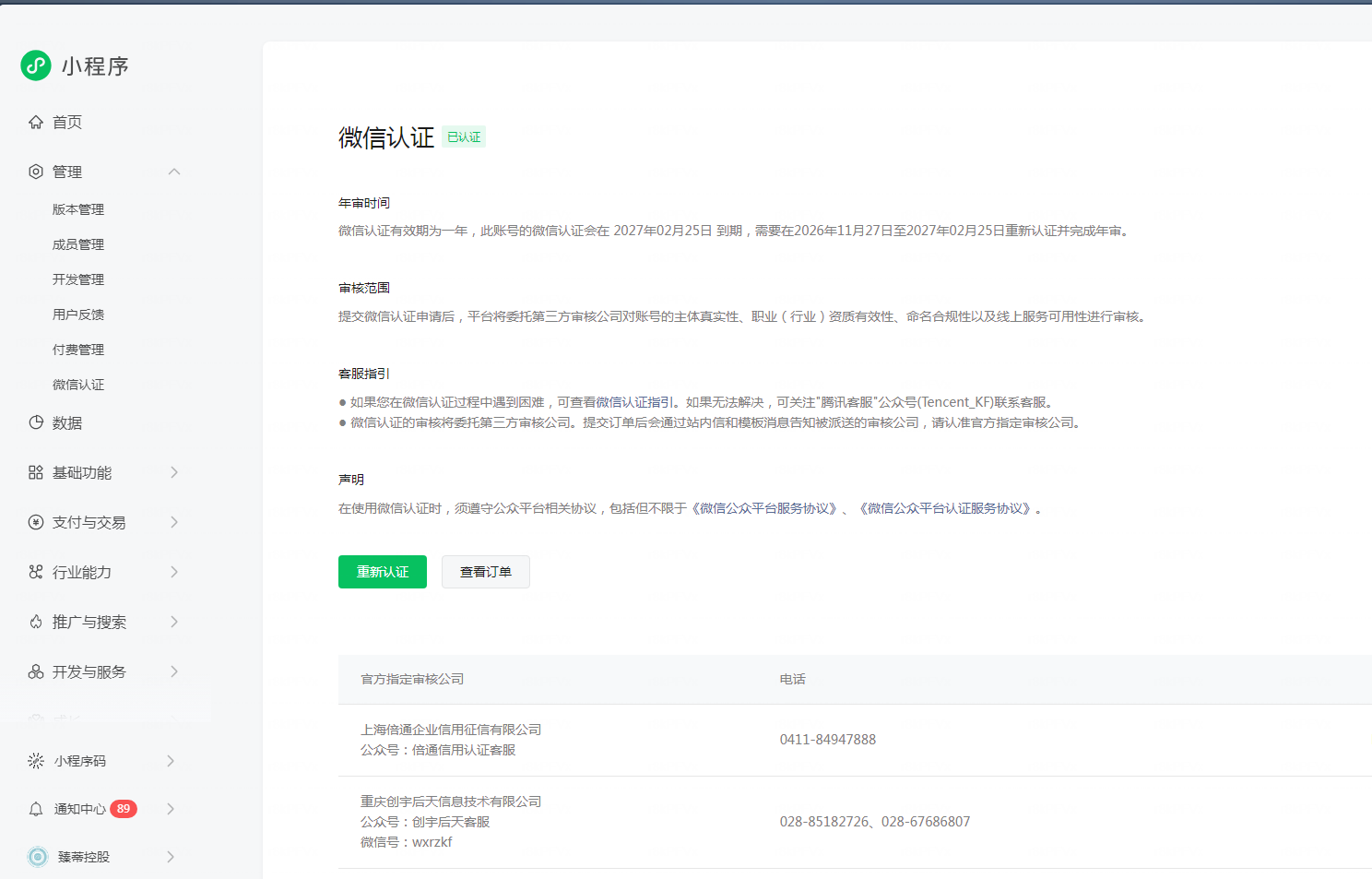Click the red 89 notification badge
1372x879 pixels.
pos(124,809)
